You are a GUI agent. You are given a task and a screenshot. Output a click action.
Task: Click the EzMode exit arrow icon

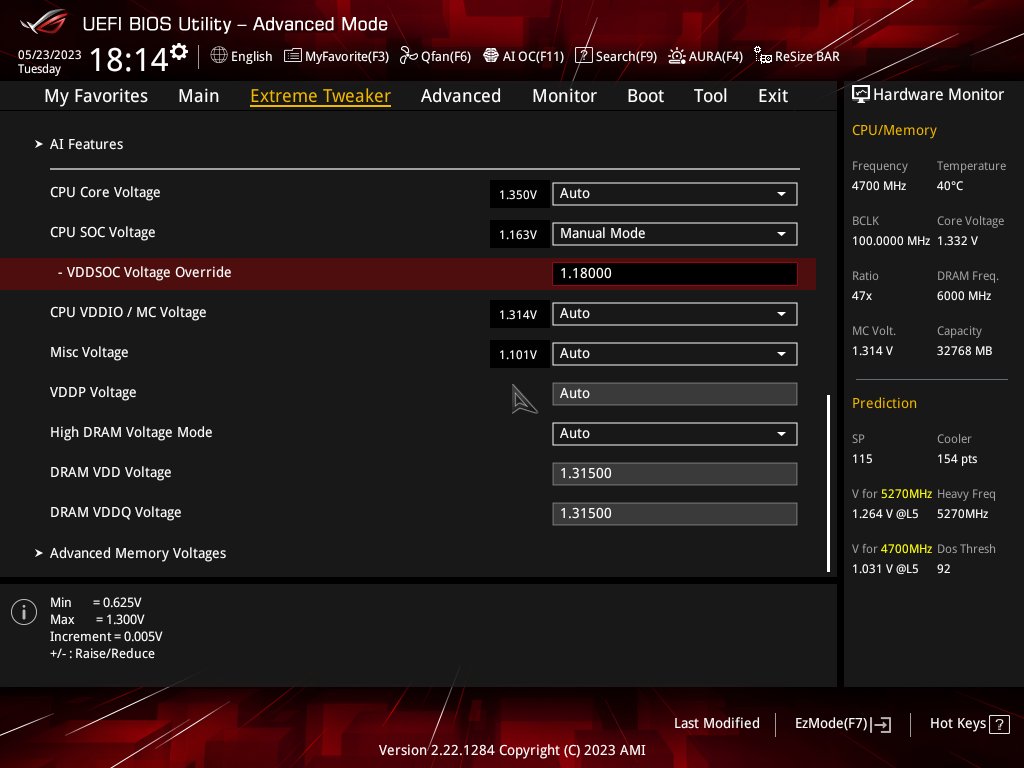(881, 724)
